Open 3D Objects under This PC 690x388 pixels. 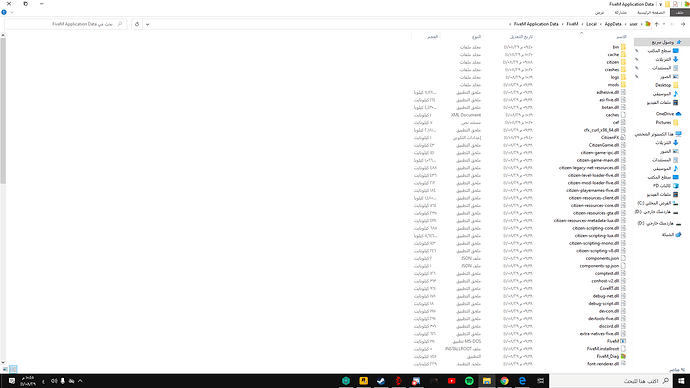point(665,186)
